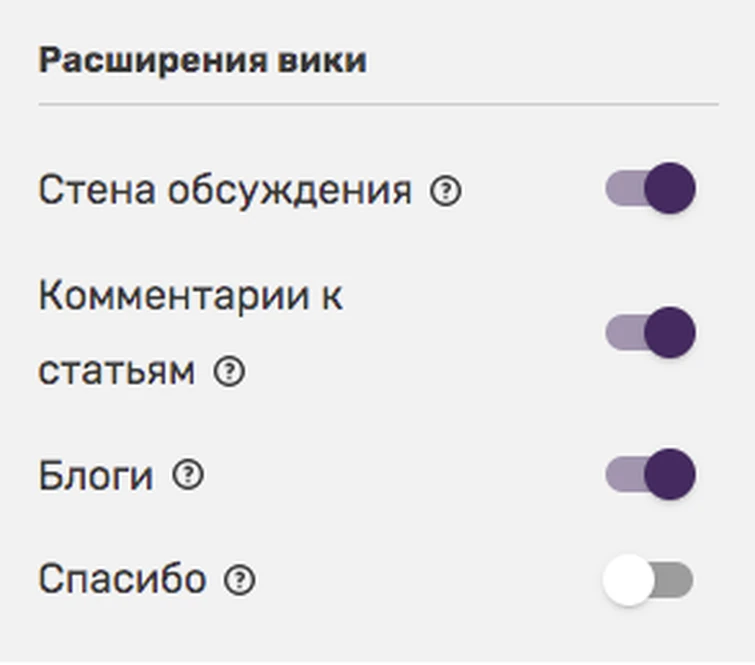This screenshot has height=665, width=755.
Task: Click the light purple track of Комментарии switch
Action: (x=621, y=332)
